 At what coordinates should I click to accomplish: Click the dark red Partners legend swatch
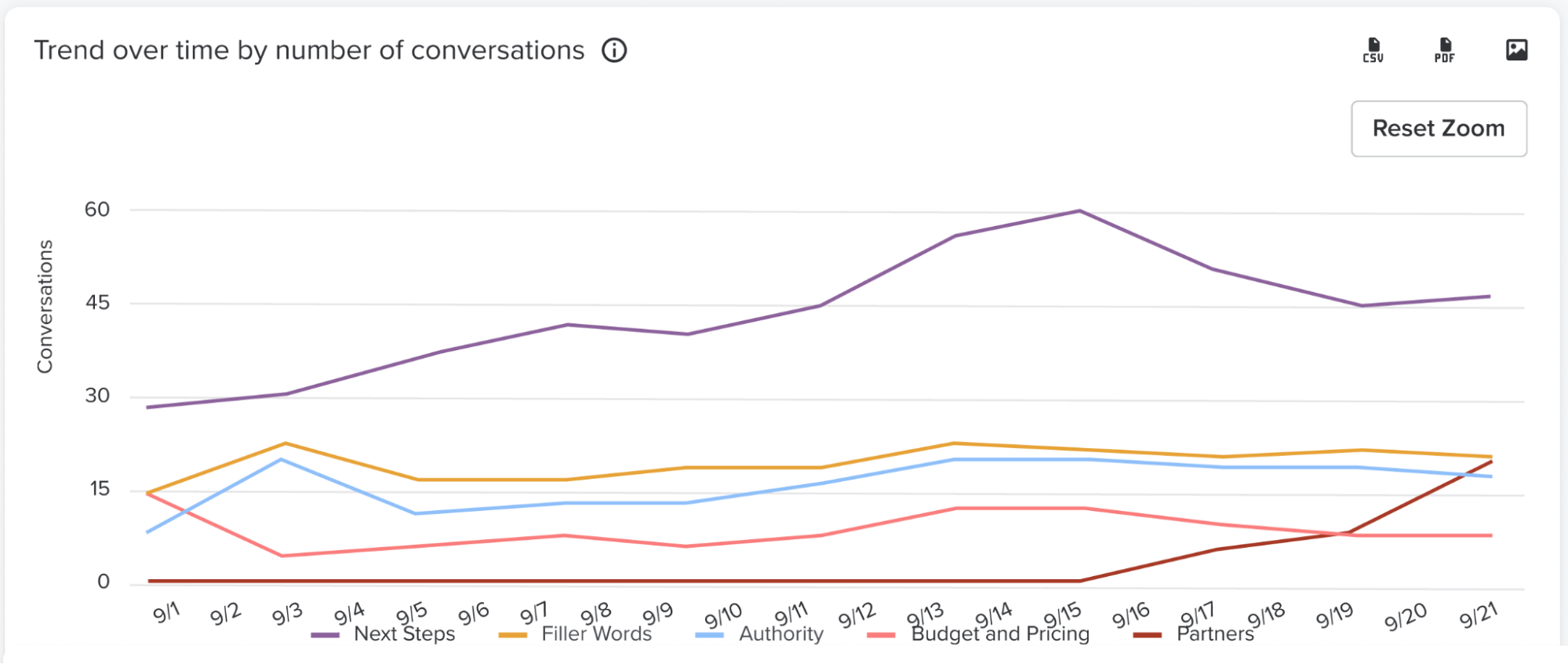1147,635
